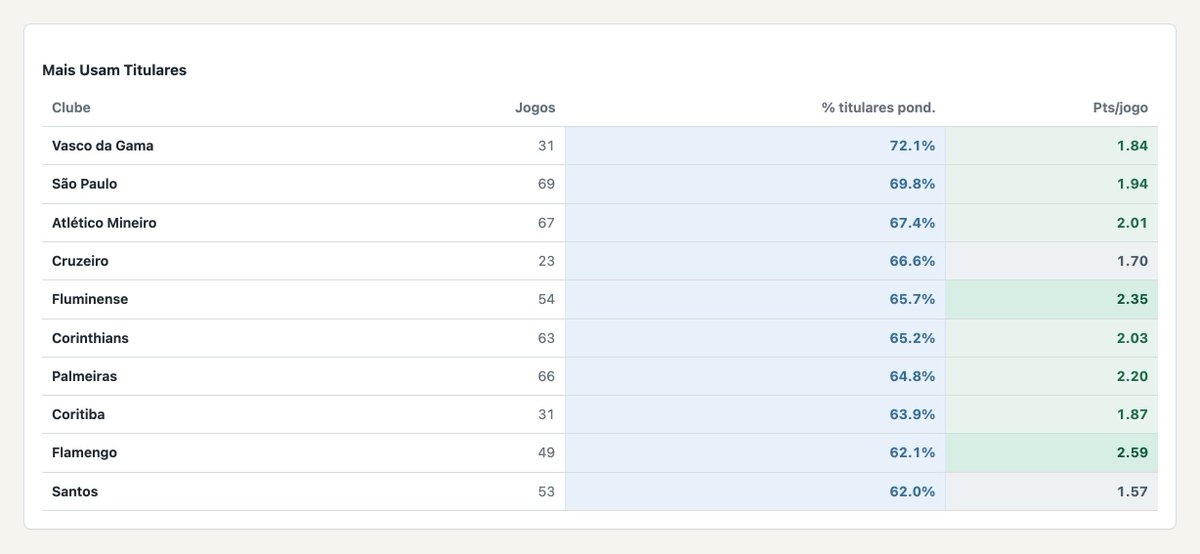Click the 67.4% percentage cell
The image size is (1200, 554).
755,222
